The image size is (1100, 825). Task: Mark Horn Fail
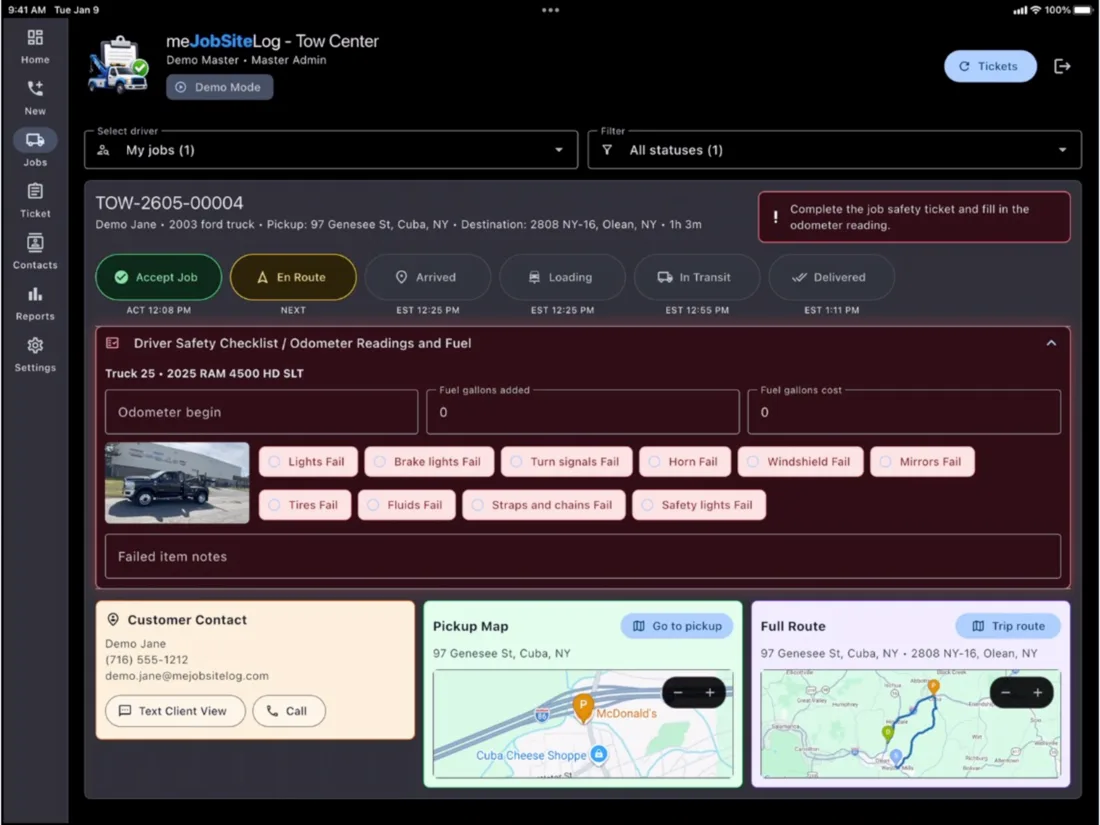(x=685, y=462)
